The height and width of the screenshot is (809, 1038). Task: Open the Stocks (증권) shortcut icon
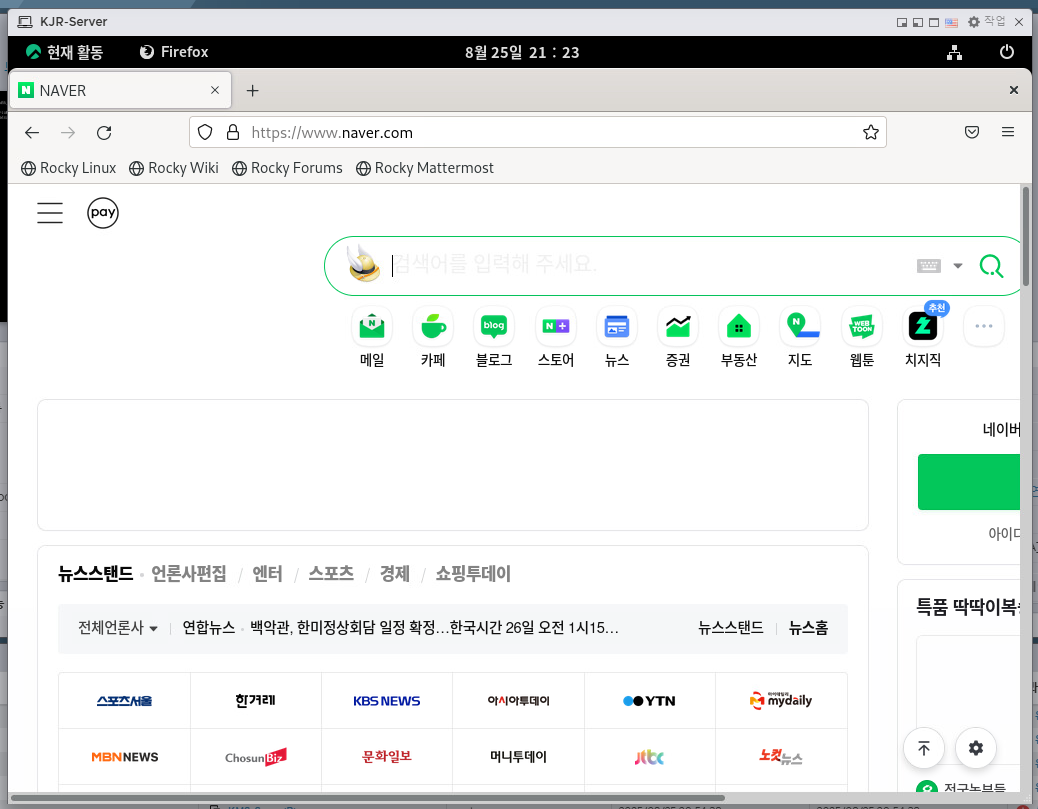(x=678, y=326)
